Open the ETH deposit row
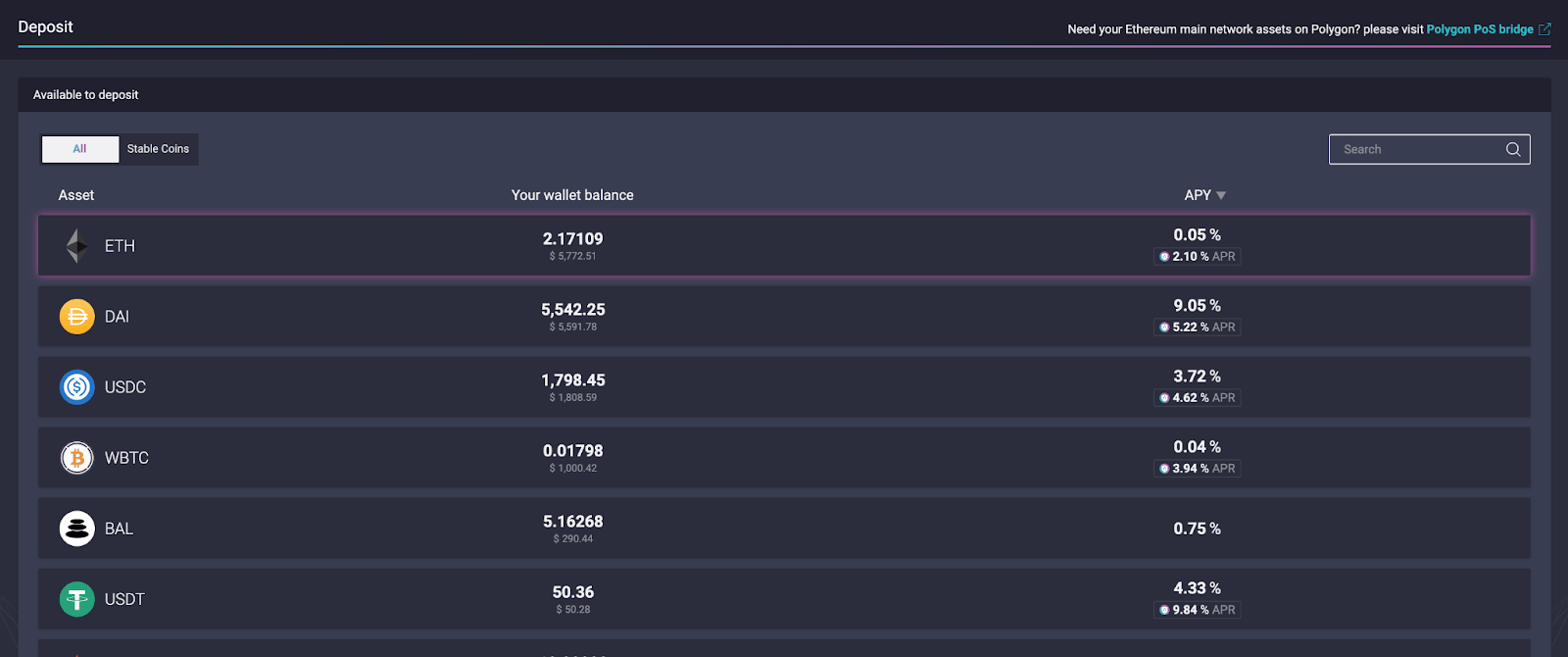Image resolution: width=1568 pixels, height=657 pixels. (x=784, y=246)
